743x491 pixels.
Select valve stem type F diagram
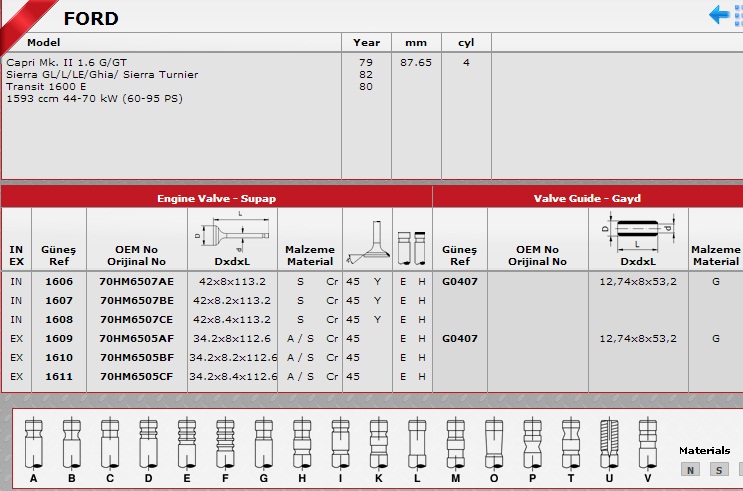[x=225, y=444]
